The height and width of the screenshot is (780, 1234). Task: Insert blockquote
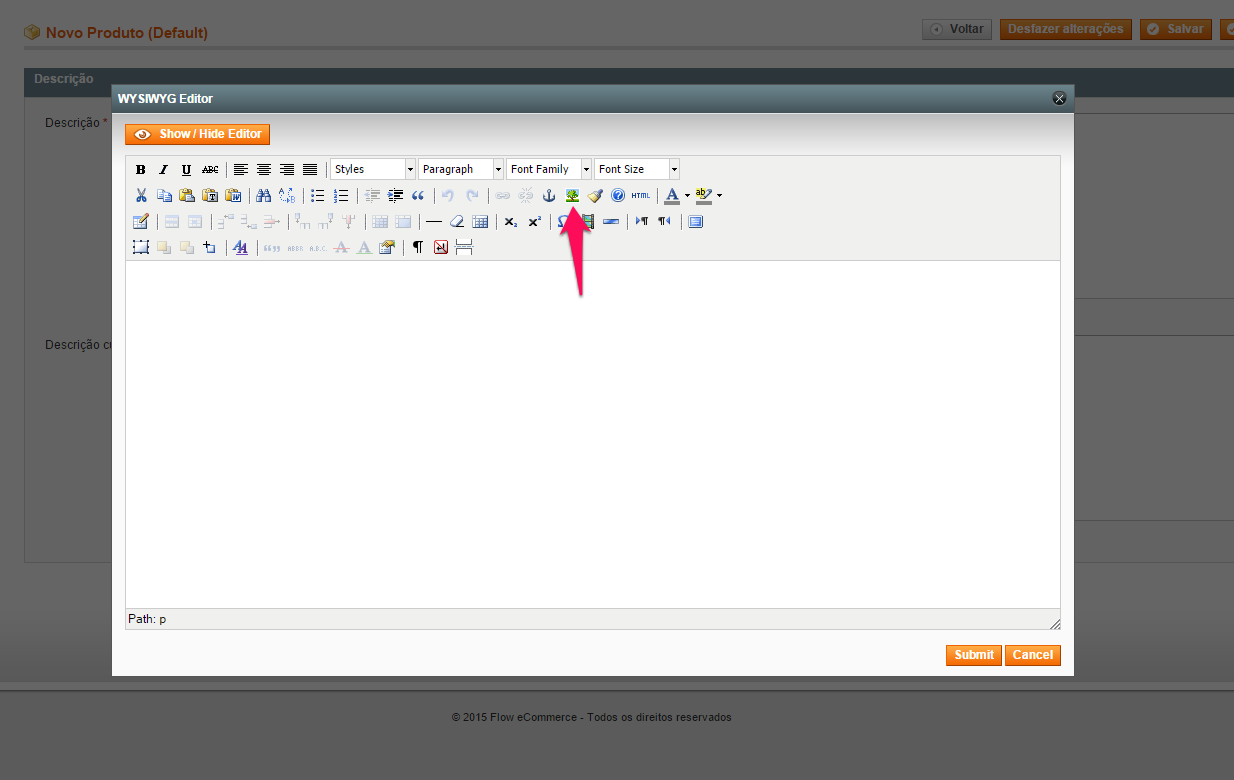418,195
